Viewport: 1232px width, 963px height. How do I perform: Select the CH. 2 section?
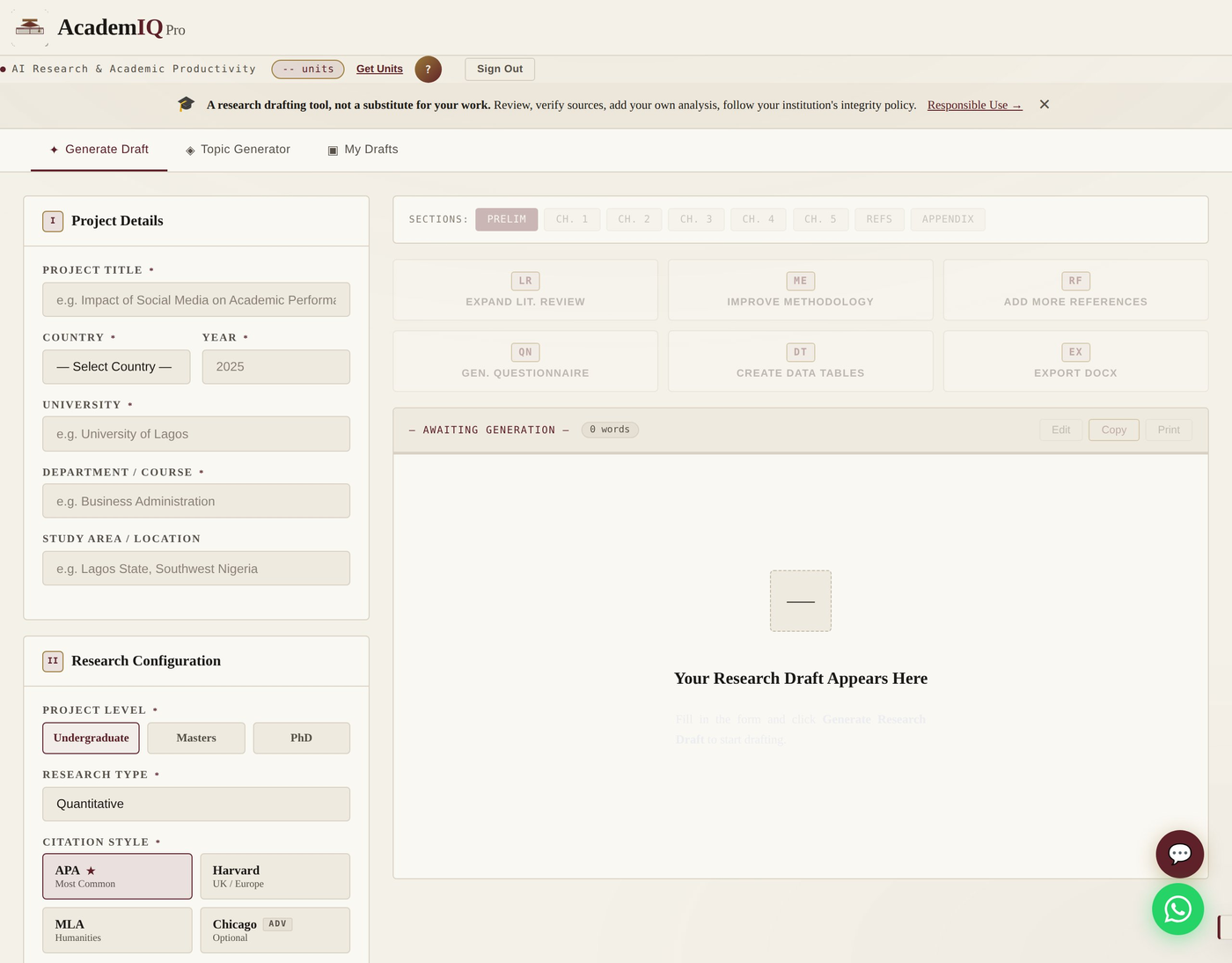[634, 219]
